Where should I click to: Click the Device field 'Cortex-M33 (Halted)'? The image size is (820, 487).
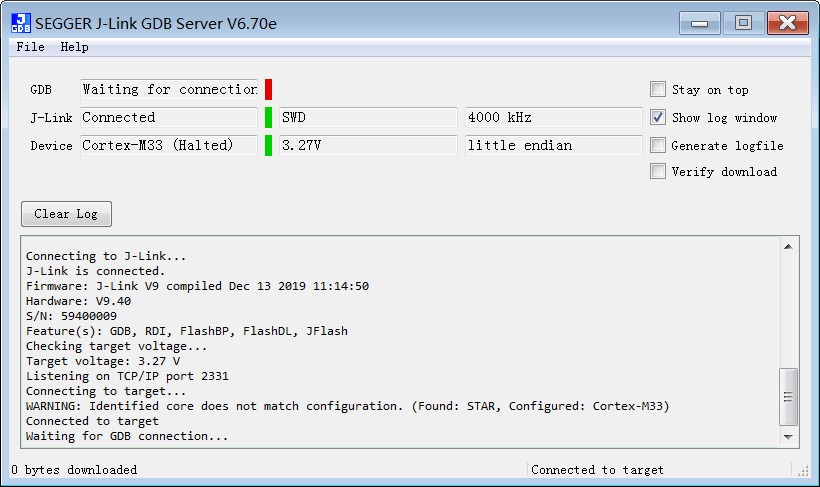(x=169, y=145)
